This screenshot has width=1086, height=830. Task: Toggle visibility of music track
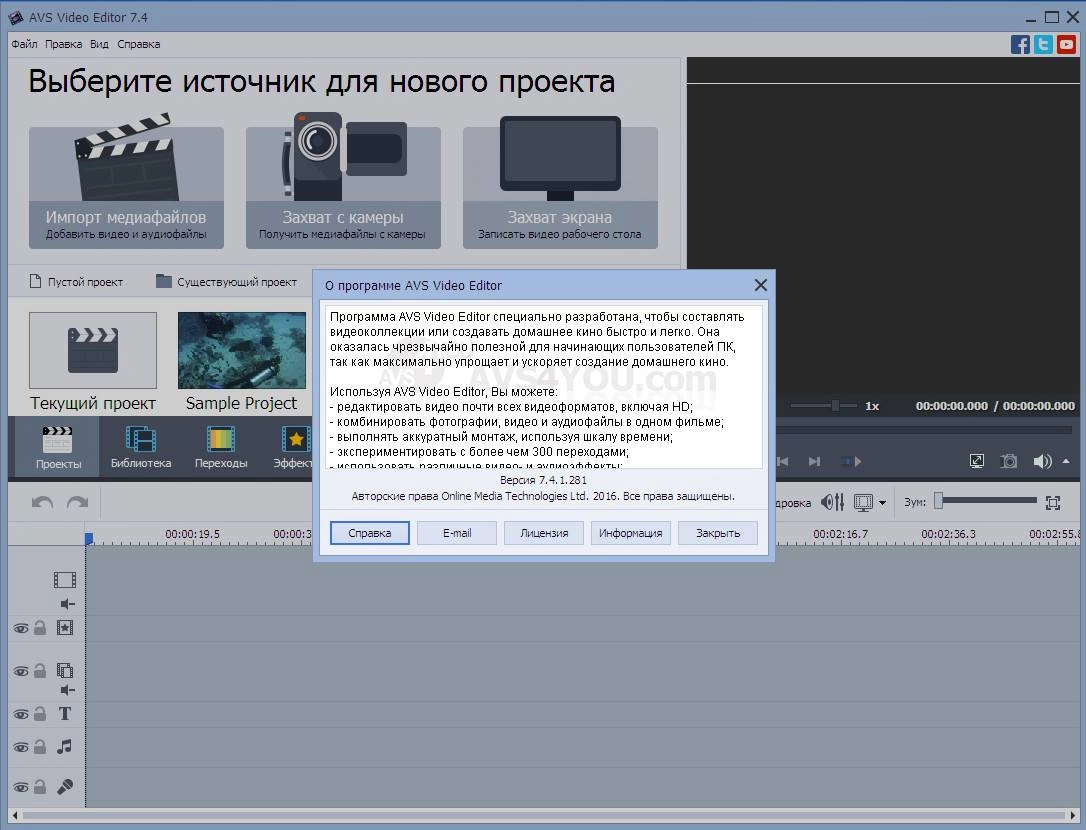pos(21,748)
